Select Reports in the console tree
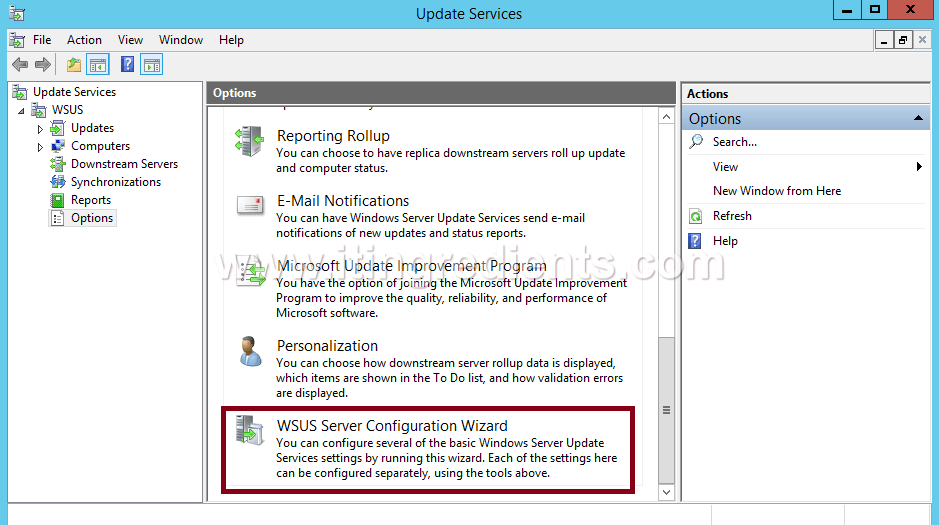Viewport: 939px width, 525px height. [90, 200]
